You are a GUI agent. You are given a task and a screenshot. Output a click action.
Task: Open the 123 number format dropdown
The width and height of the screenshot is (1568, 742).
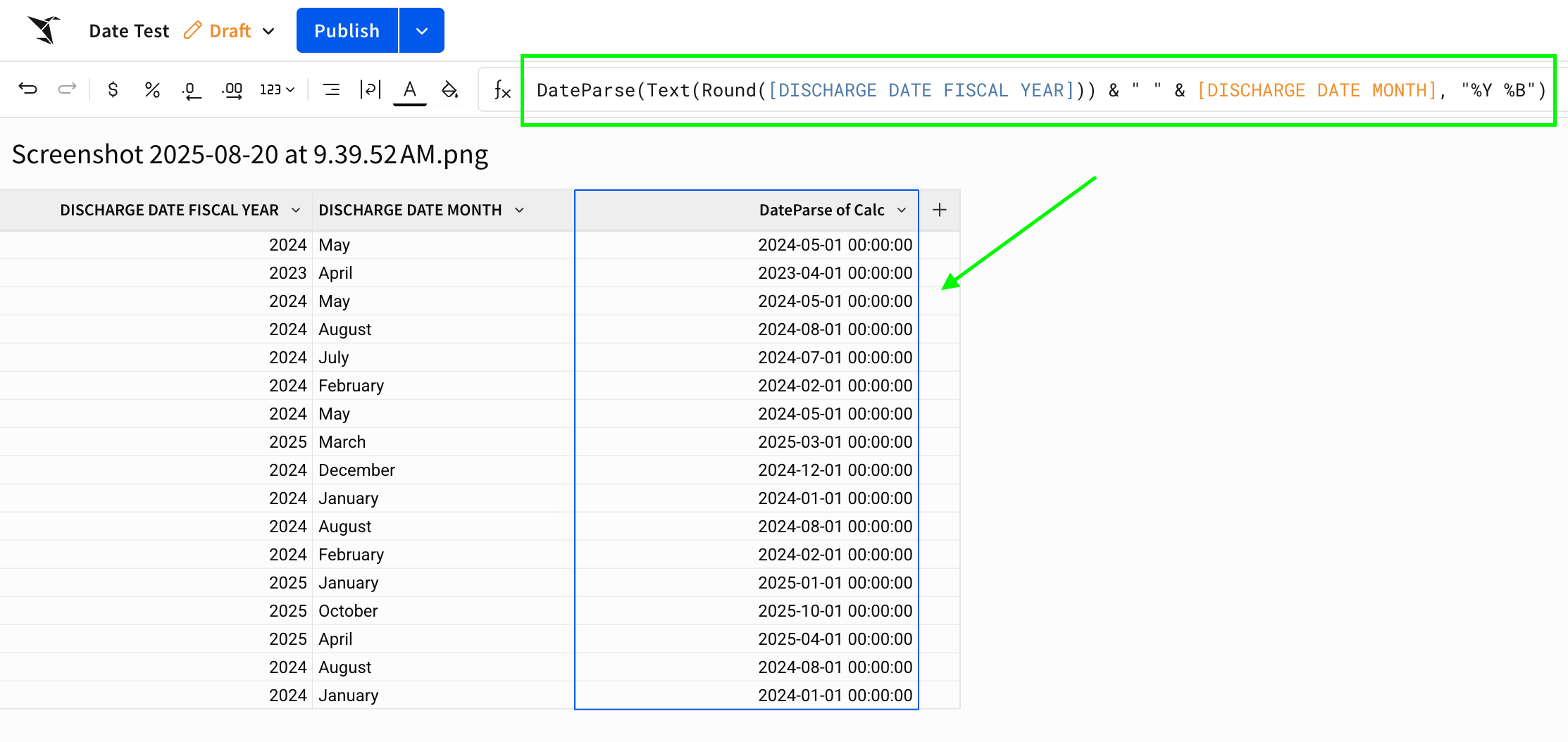click(276, 89)
